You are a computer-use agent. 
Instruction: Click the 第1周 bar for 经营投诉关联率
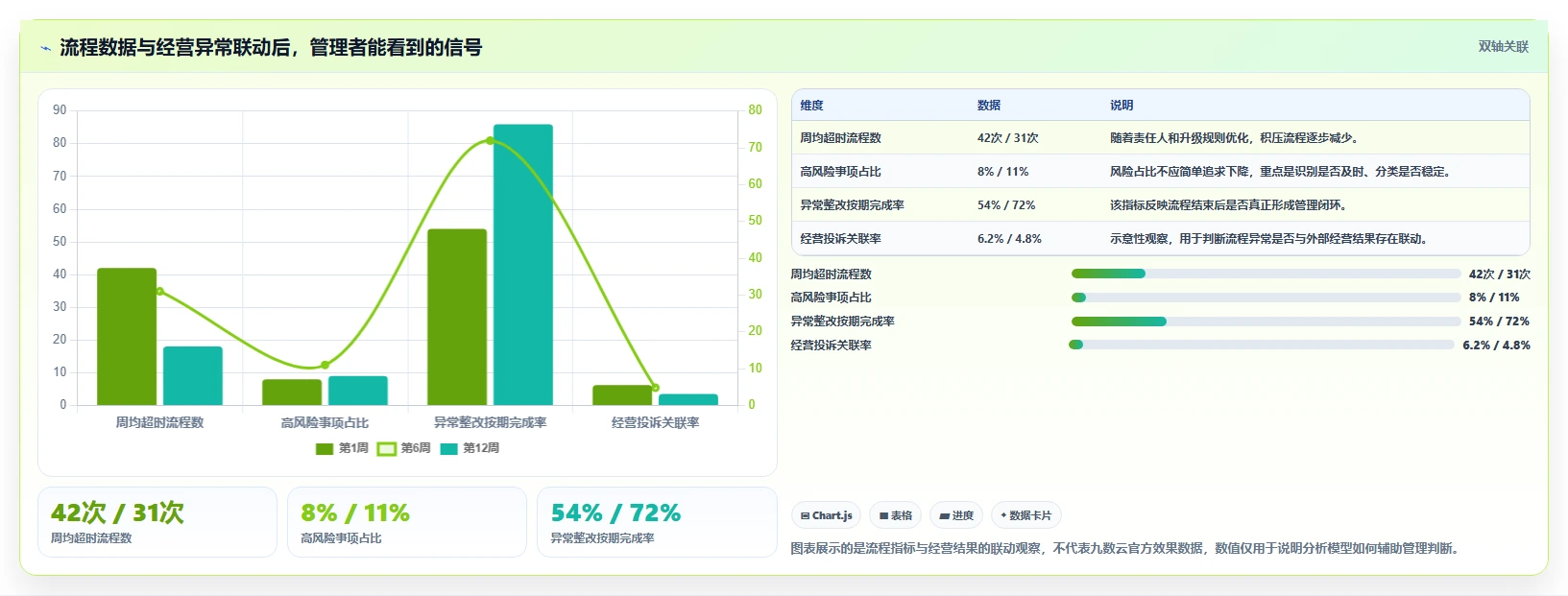click(622, 395)
